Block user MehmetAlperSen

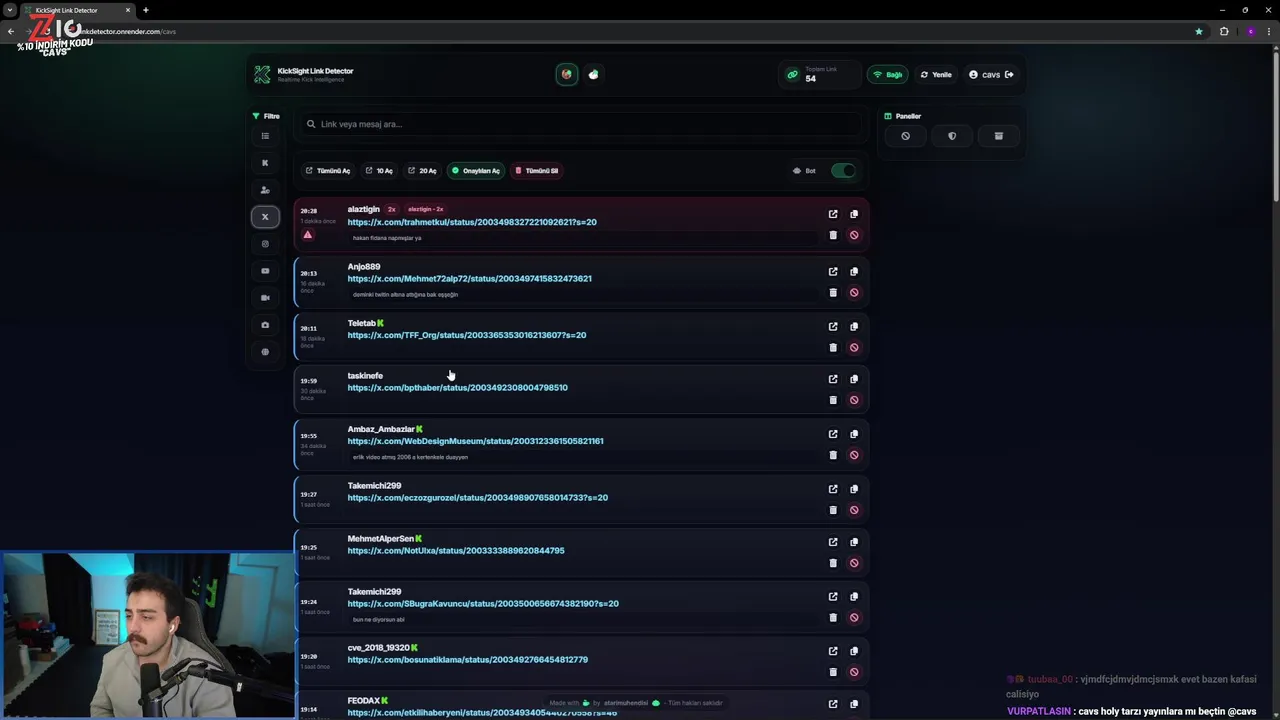pyautogui.click(x=854, y=563)
